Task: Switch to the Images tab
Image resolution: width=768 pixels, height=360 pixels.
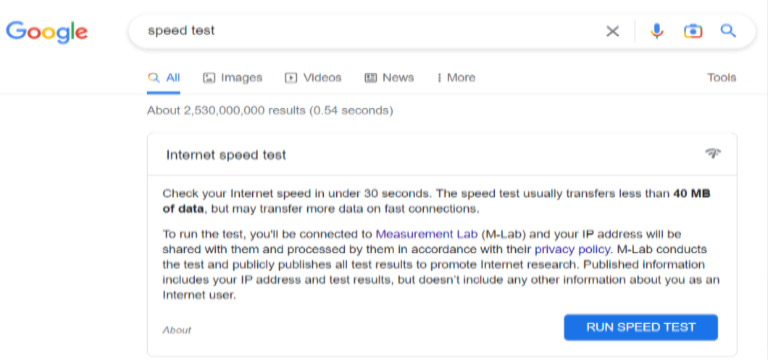Action: coord(233,77)
